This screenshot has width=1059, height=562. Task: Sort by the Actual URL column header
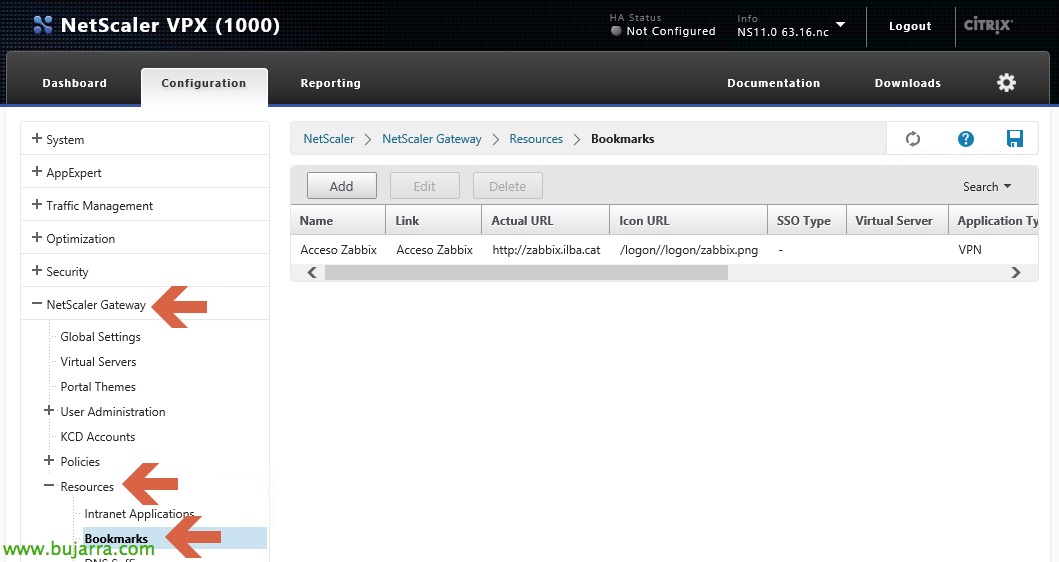(x=546, y=220)
